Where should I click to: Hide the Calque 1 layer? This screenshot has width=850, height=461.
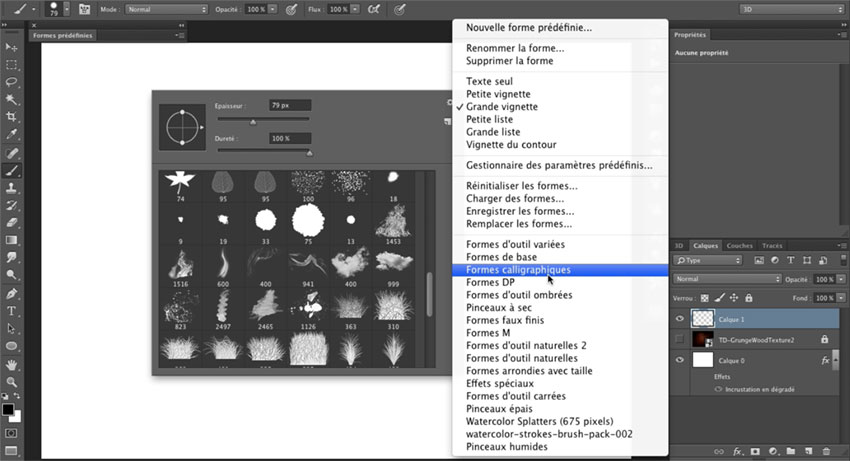point(681,318)
